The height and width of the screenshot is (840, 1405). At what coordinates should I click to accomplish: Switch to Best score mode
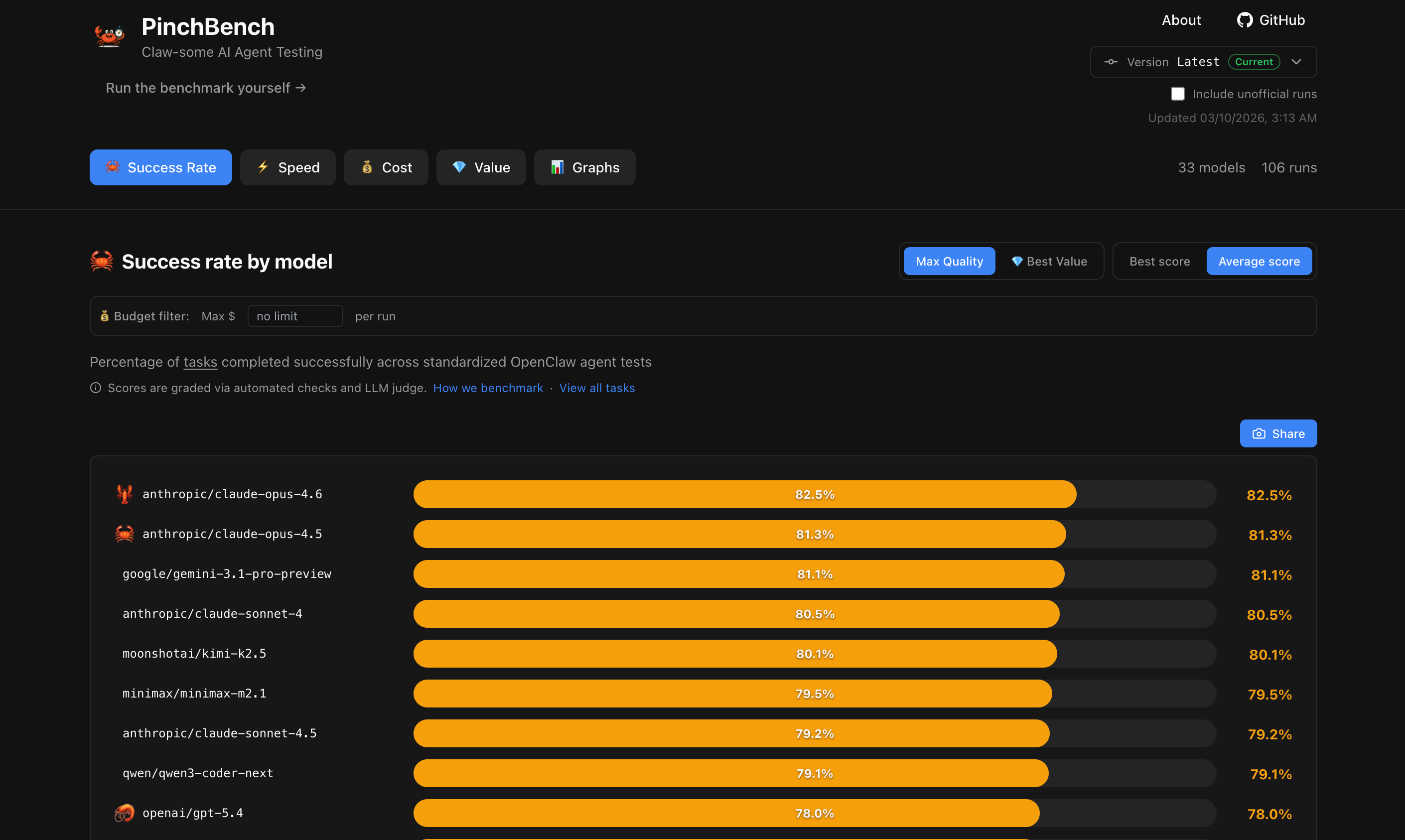[x=1159, y=262]
